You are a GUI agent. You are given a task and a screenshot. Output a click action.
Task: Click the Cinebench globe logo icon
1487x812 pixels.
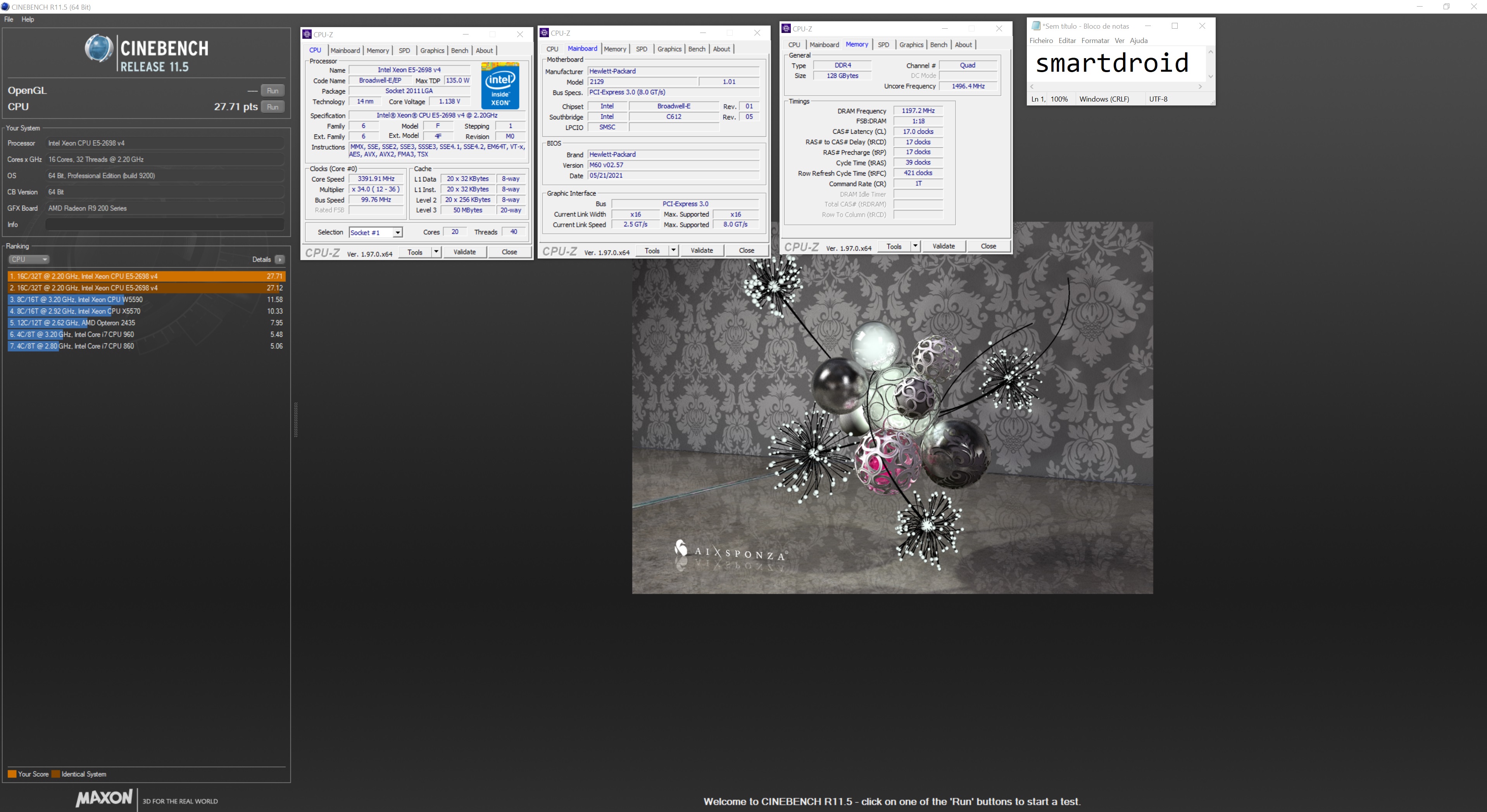pyautogui.click(x=99, y=48)
